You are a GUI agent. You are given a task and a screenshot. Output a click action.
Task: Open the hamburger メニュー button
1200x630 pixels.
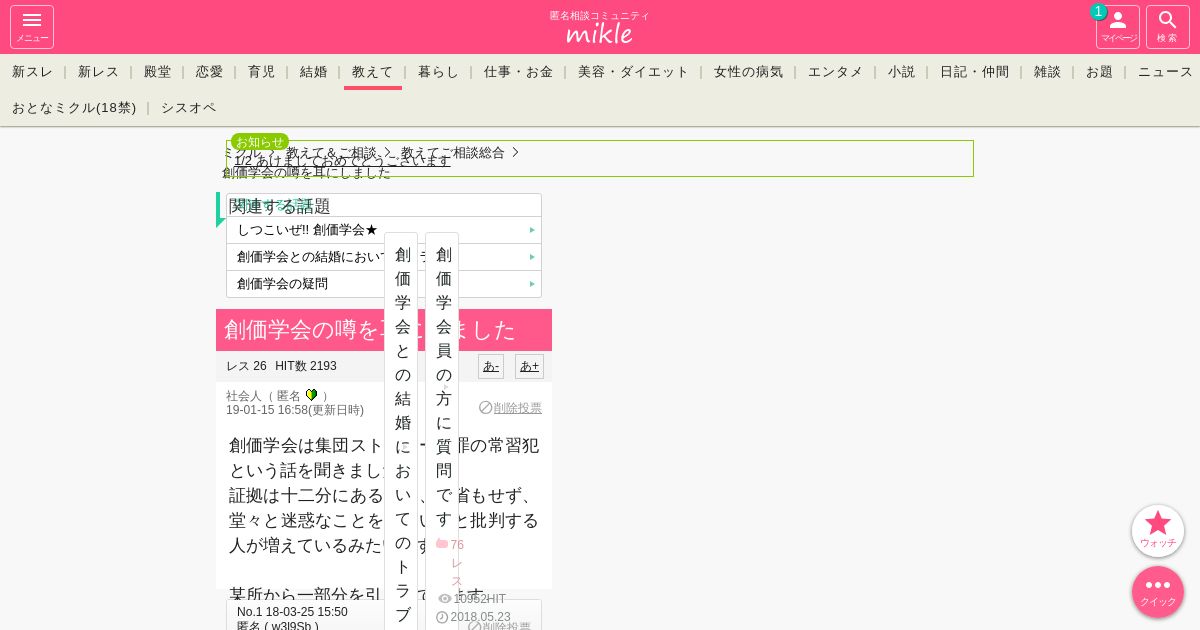tap(32, 27)
